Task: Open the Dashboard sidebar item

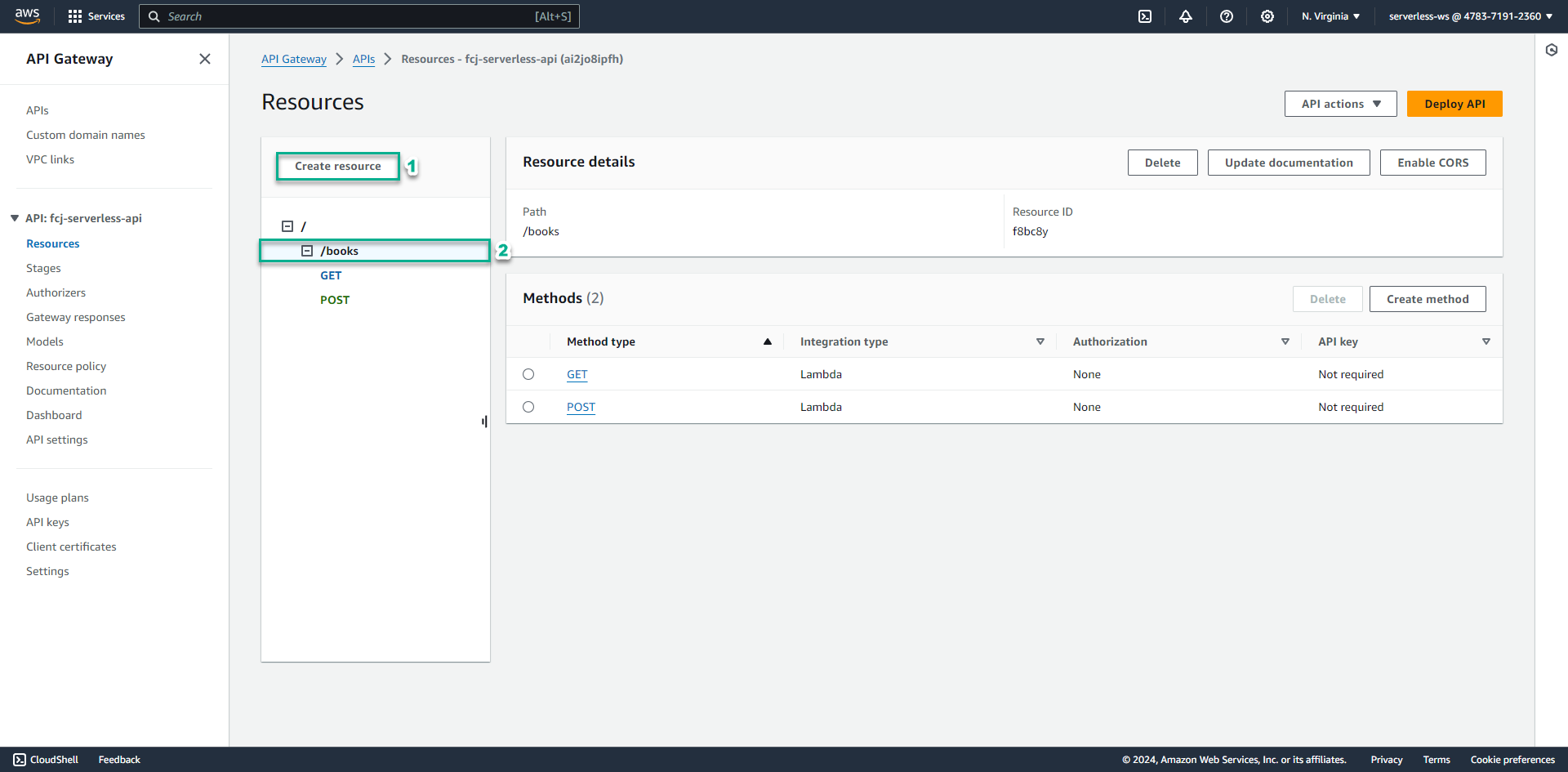Action: coord(54,415)
